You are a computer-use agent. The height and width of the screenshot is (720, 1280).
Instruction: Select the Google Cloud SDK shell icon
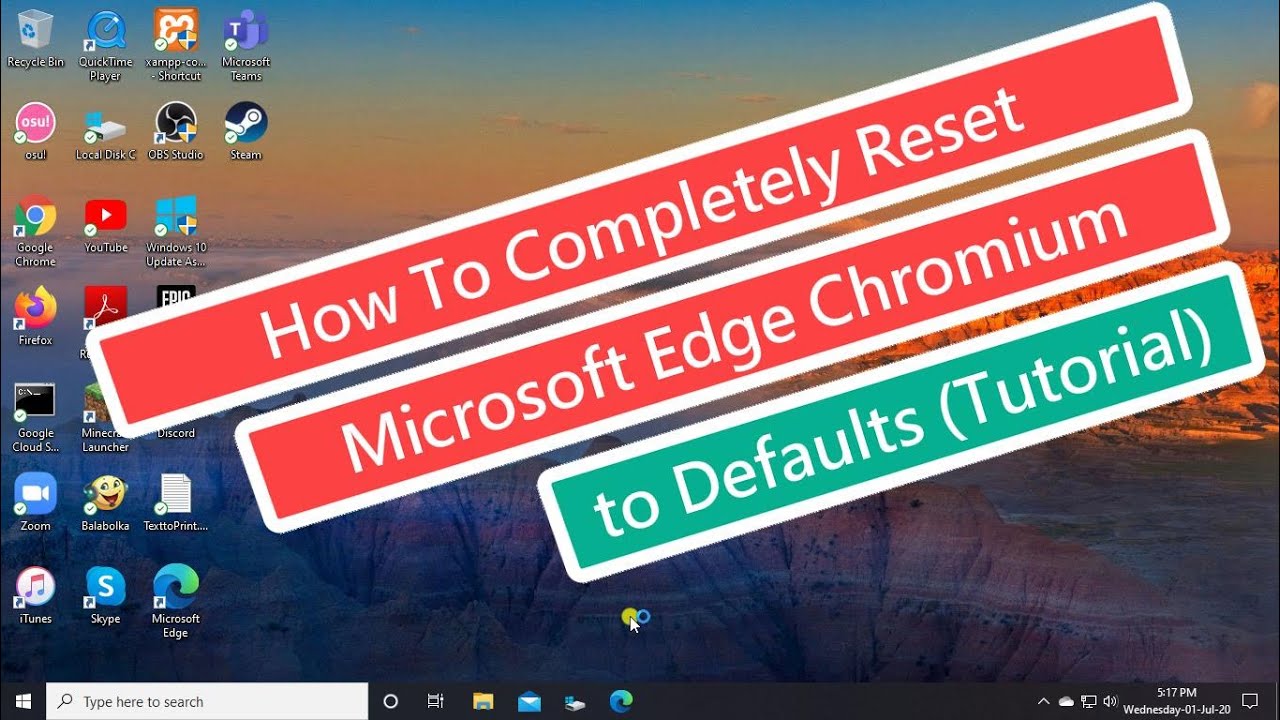click(35, 417)
